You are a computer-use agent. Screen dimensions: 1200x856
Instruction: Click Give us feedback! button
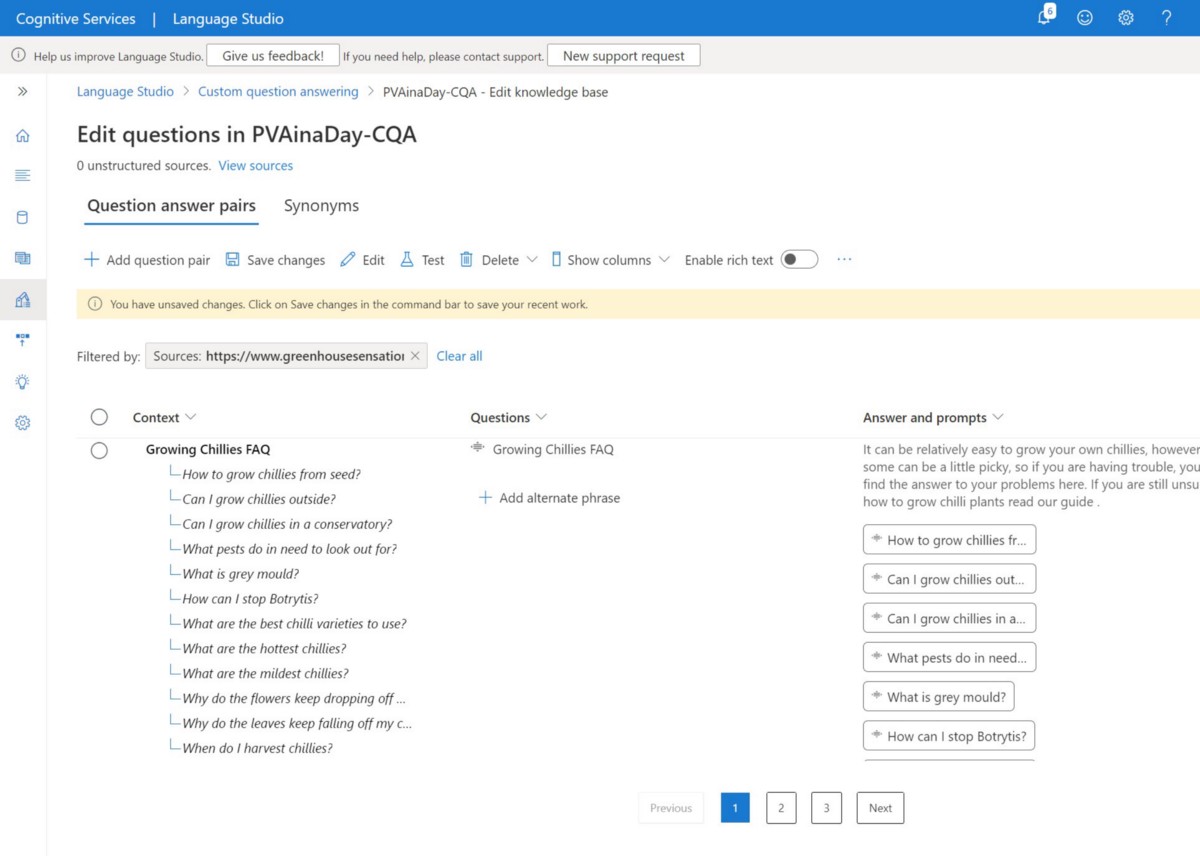click(273, 56)
